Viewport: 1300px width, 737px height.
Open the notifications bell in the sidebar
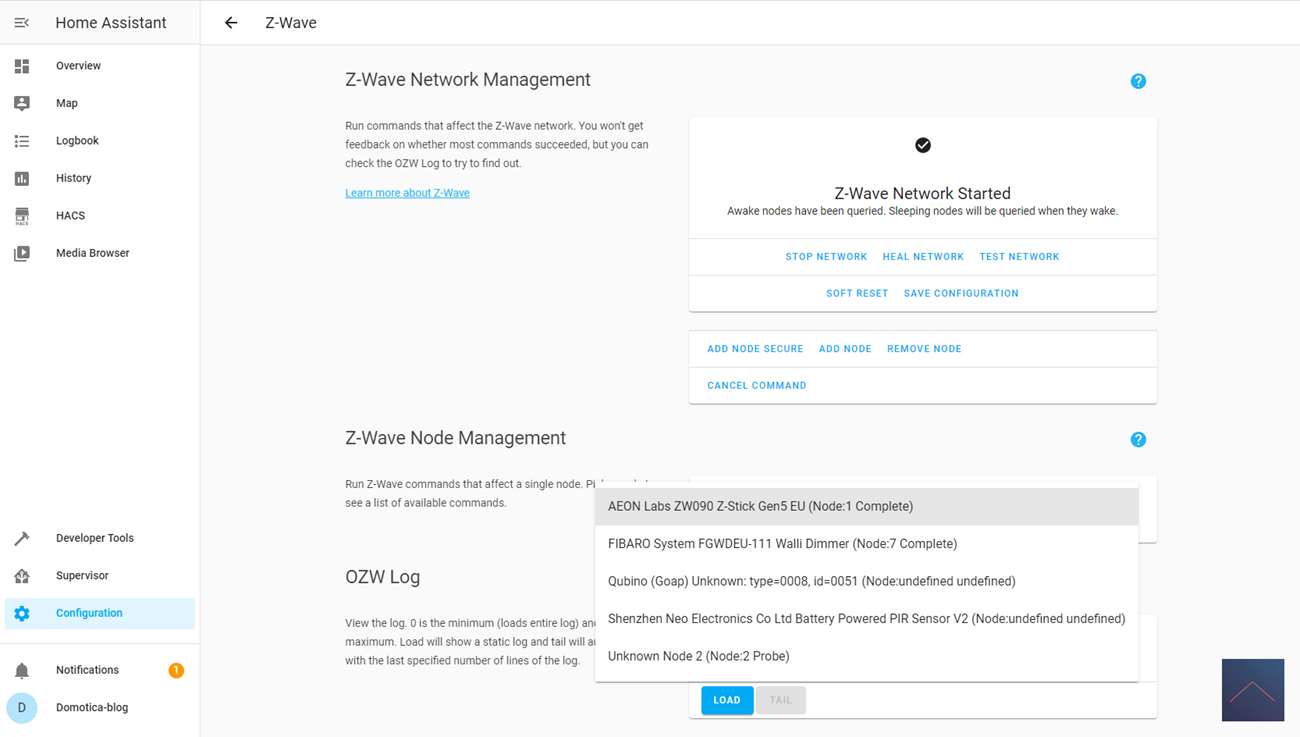22,670
